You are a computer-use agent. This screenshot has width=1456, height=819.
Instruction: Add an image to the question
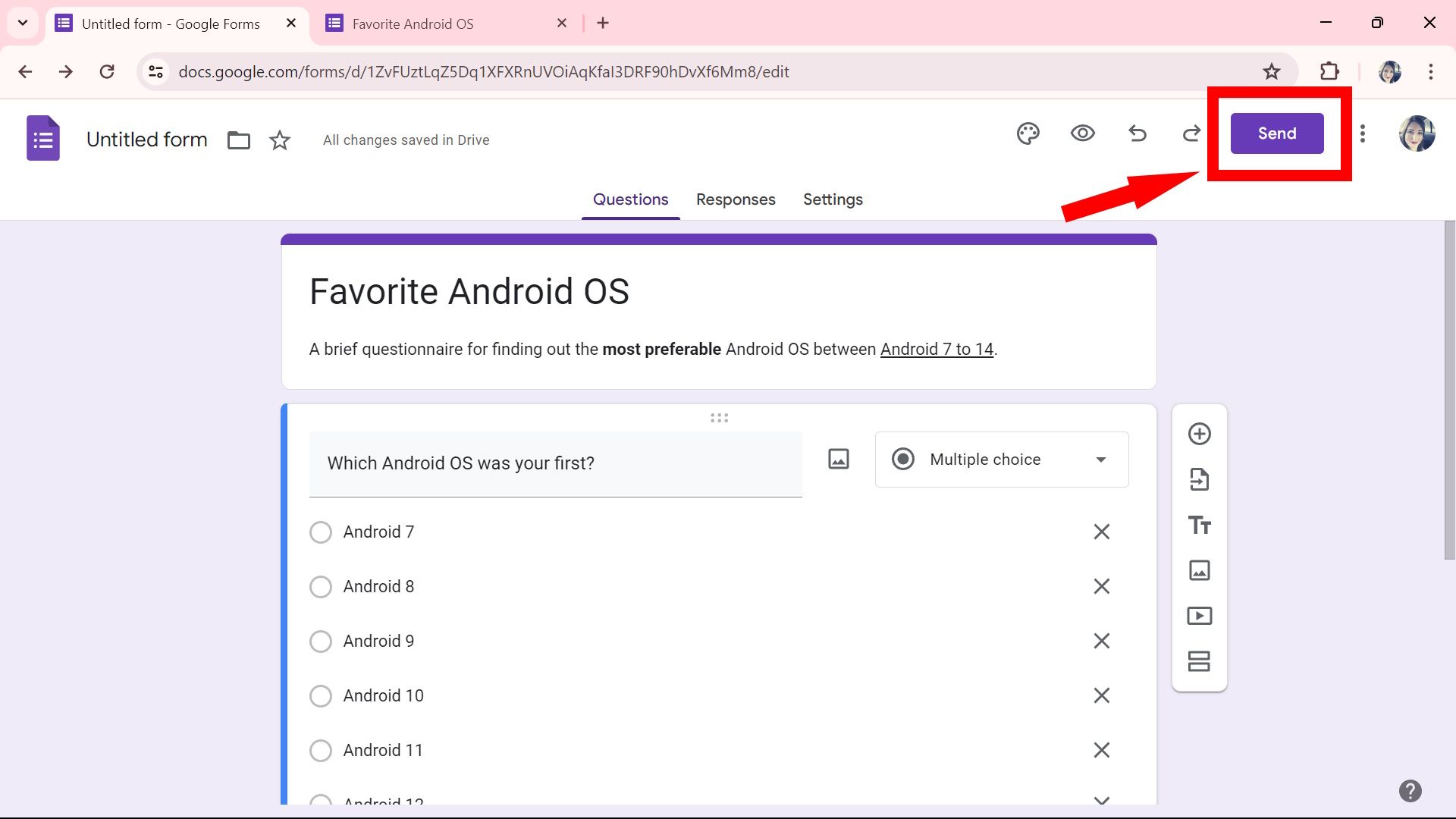tap(837, 459)
